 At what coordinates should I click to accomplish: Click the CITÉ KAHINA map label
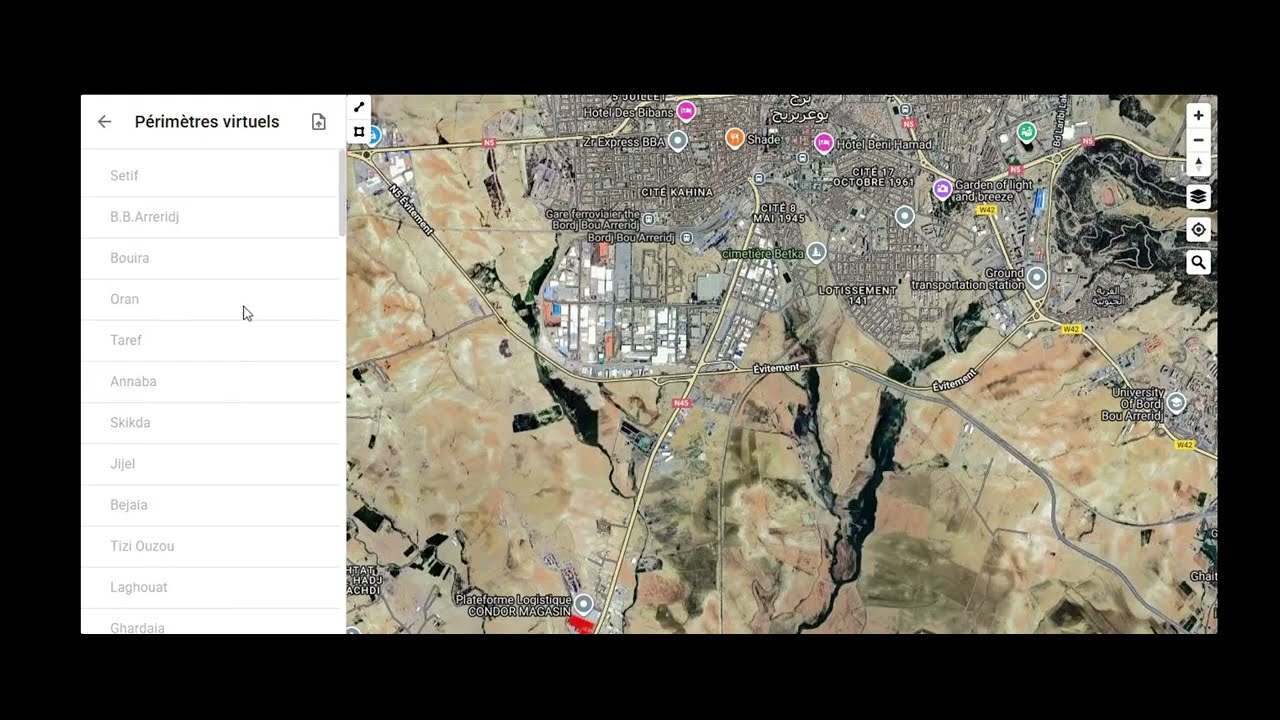[x=679, y=192]
